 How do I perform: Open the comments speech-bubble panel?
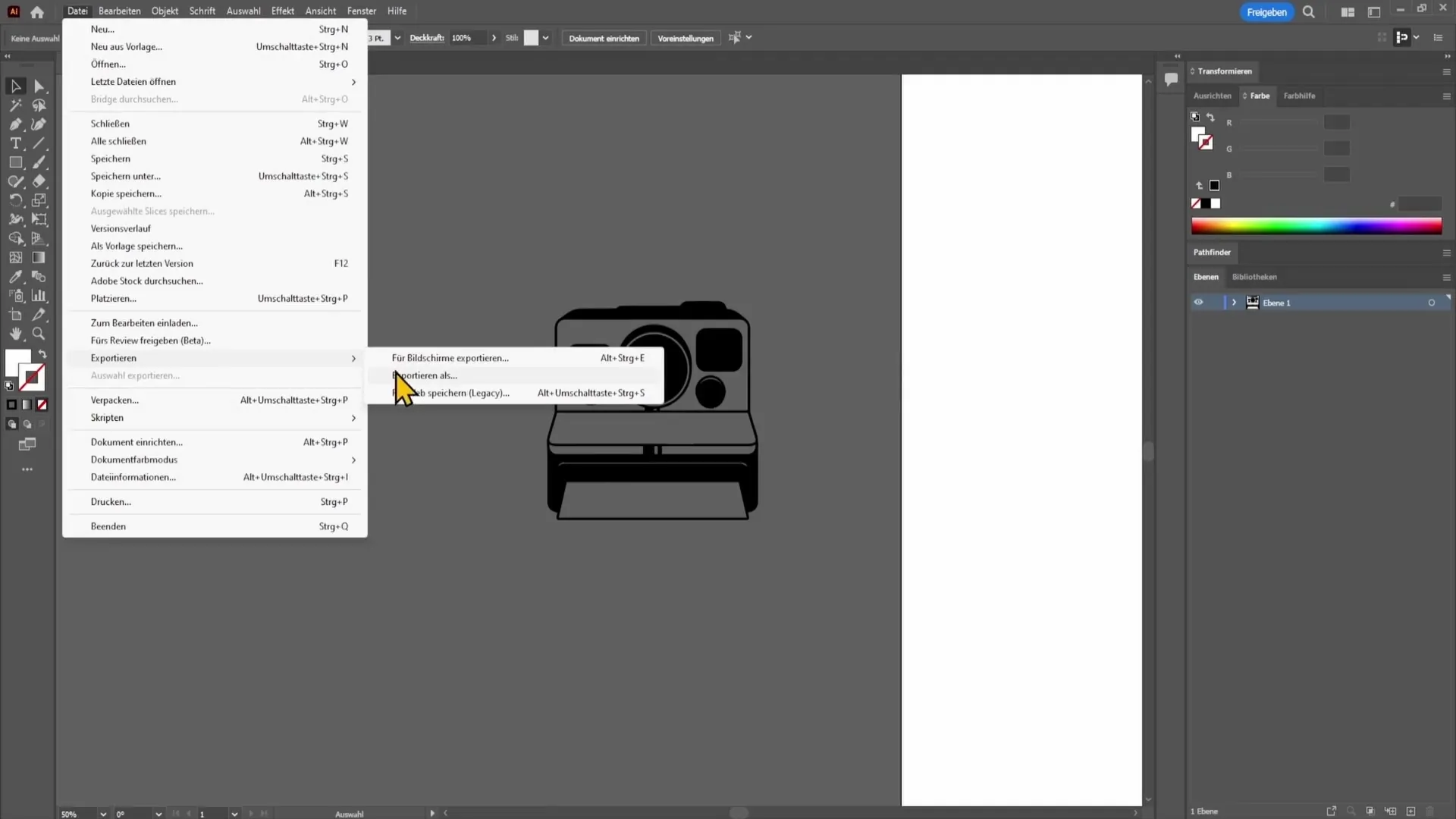pos(1171,79)
